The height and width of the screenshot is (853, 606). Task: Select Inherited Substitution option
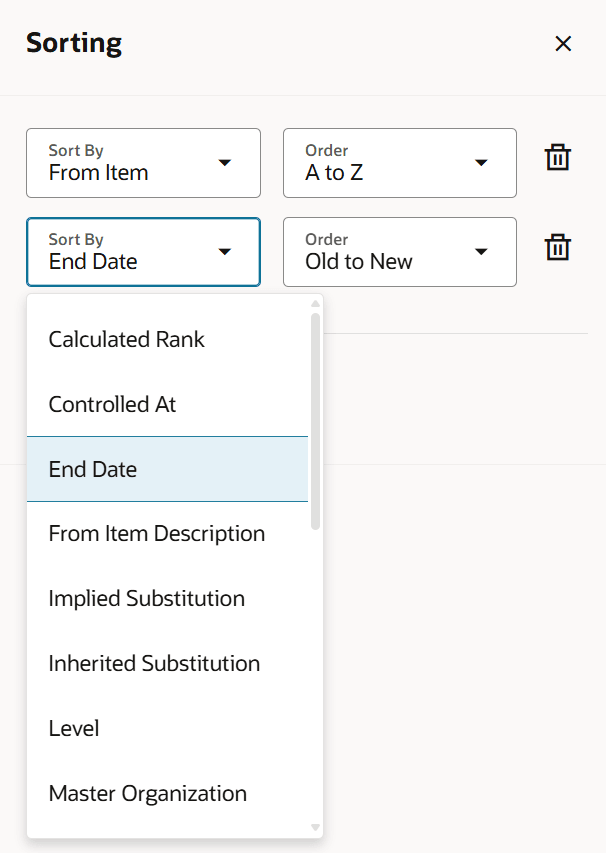coord(153,663)
